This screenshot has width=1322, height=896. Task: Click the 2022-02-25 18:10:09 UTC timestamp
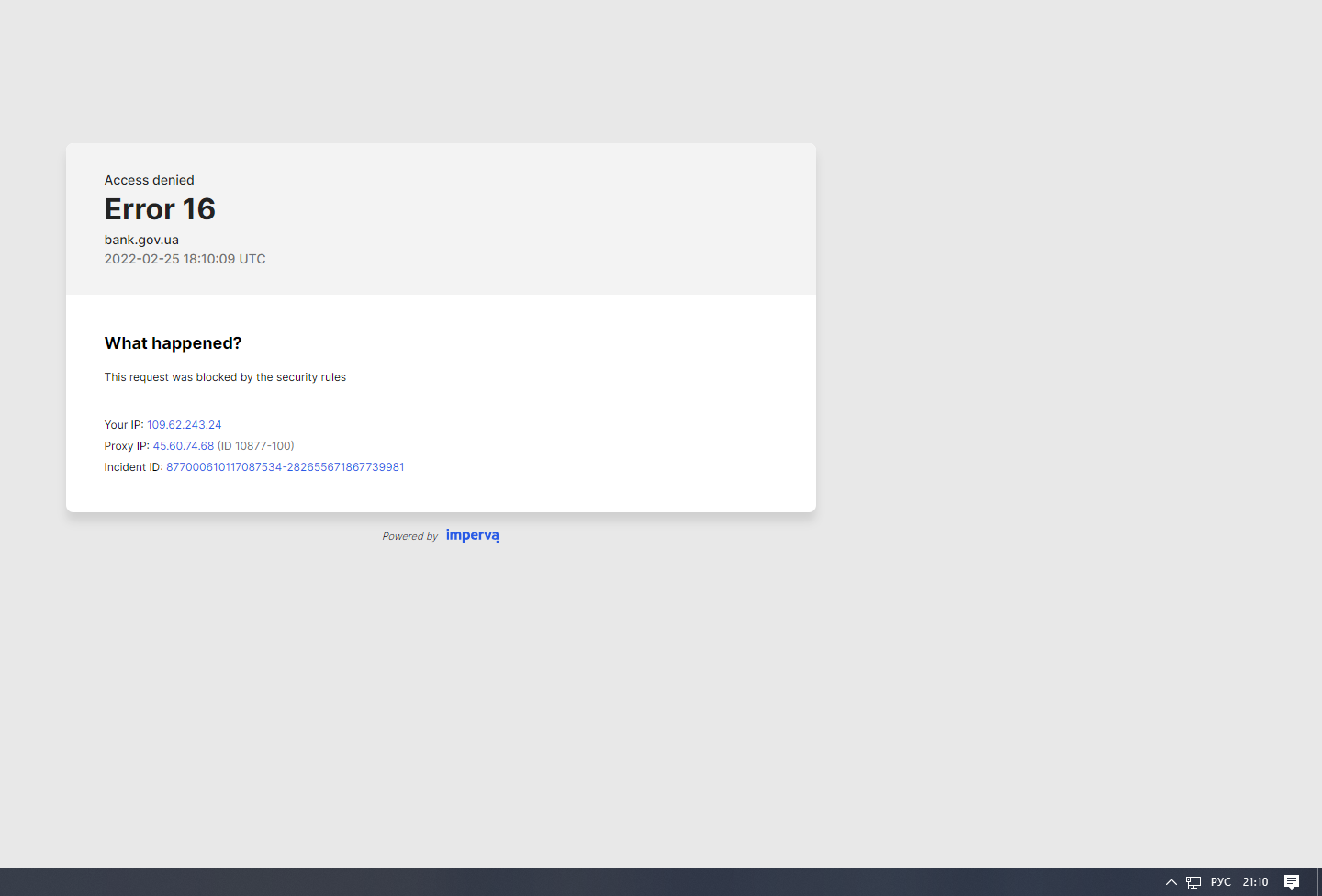(185, 259)
